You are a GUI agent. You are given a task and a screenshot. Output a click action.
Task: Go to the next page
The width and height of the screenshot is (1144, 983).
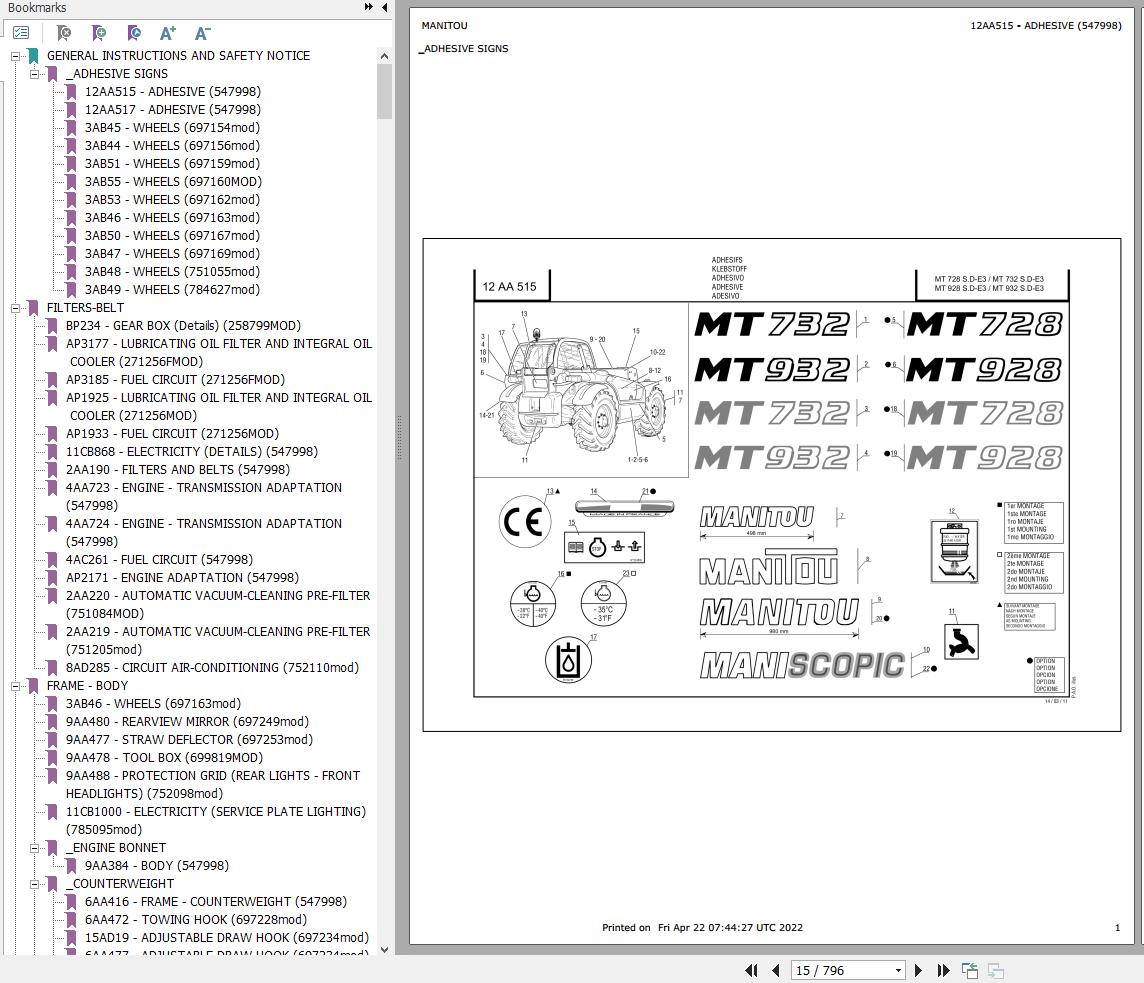tap(919, 970)
